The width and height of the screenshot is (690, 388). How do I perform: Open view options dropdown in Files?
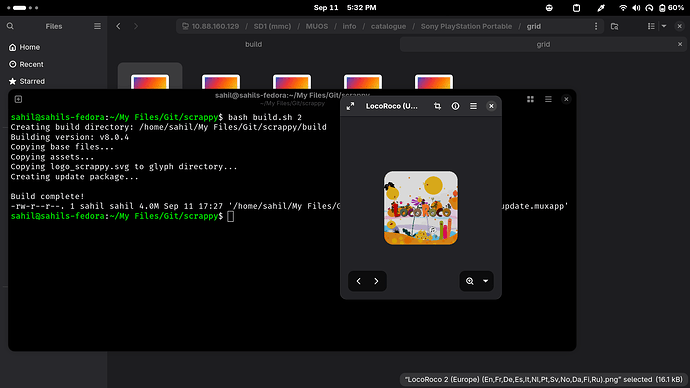tap(664, 26)
